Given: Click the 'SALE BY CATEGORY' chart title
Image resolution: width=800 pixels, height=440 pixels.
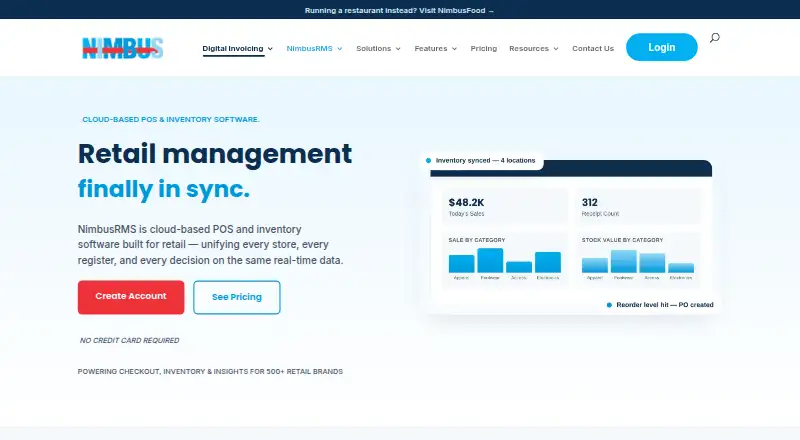Looking at the screenshot, I should [x=477, y=240].
